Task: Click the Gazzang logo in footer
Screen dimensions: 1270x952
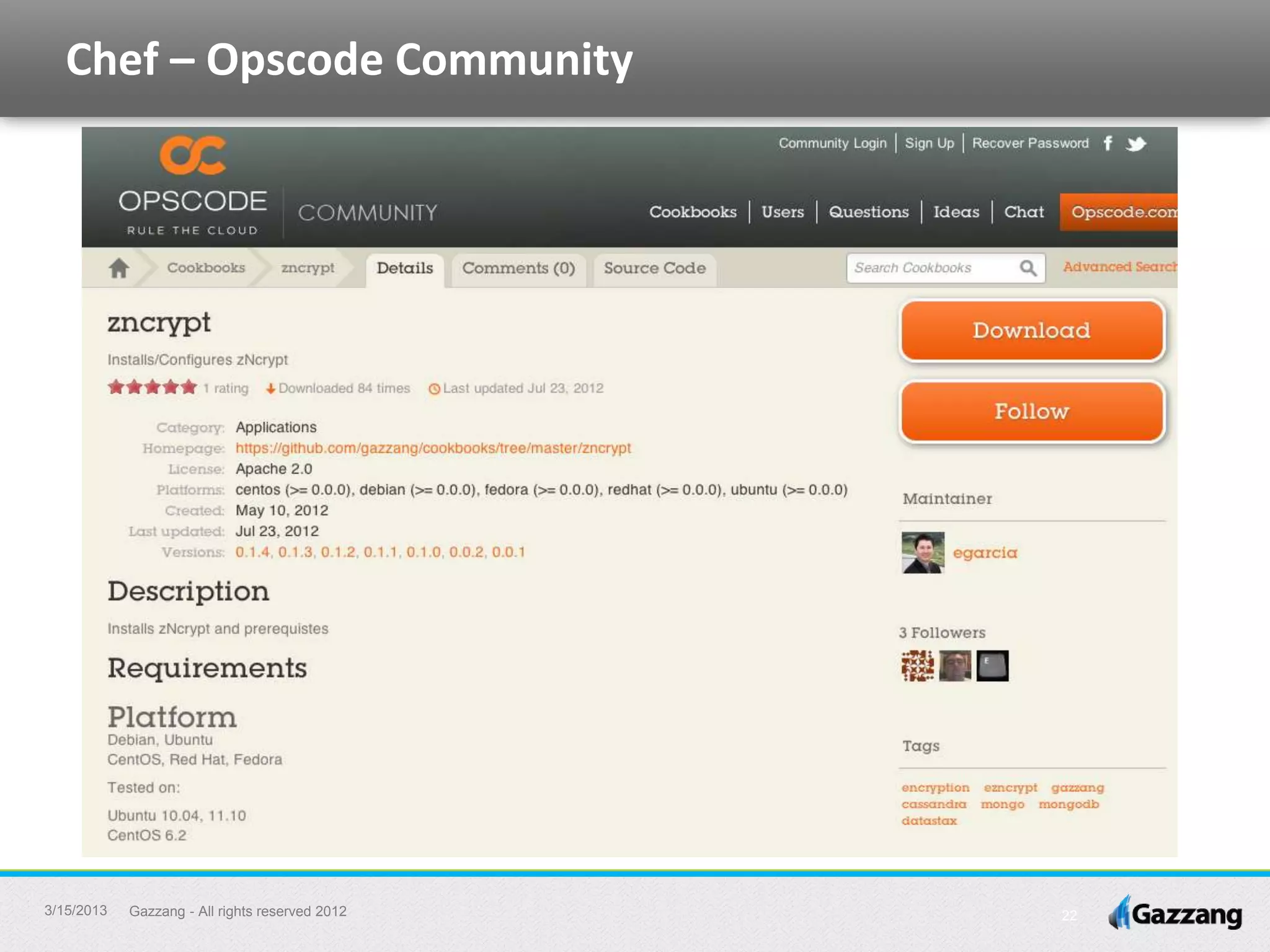Action: coord(1175,914)
